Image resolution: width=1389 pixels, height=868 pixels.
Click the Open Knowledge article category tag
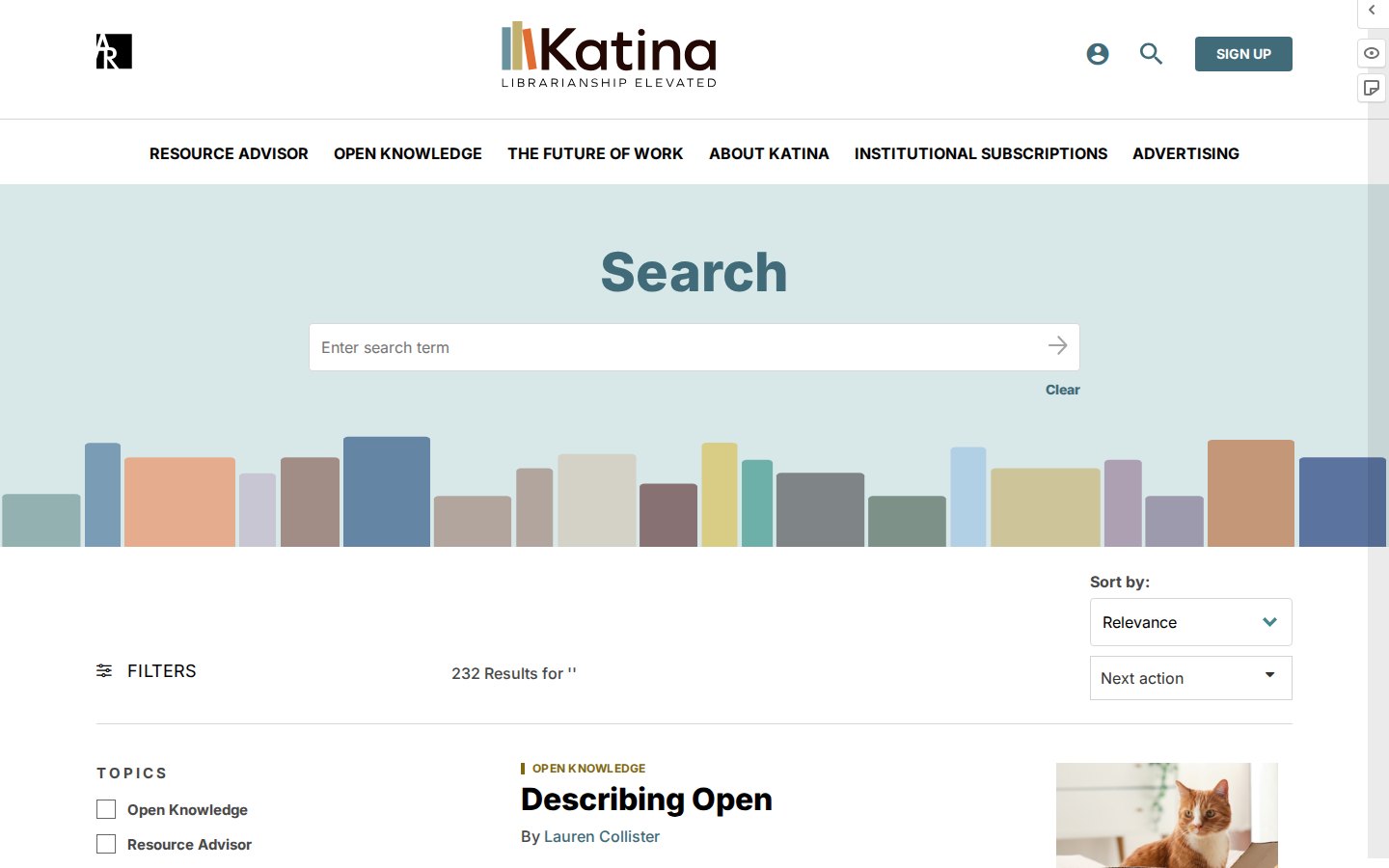tap(588, 769)
